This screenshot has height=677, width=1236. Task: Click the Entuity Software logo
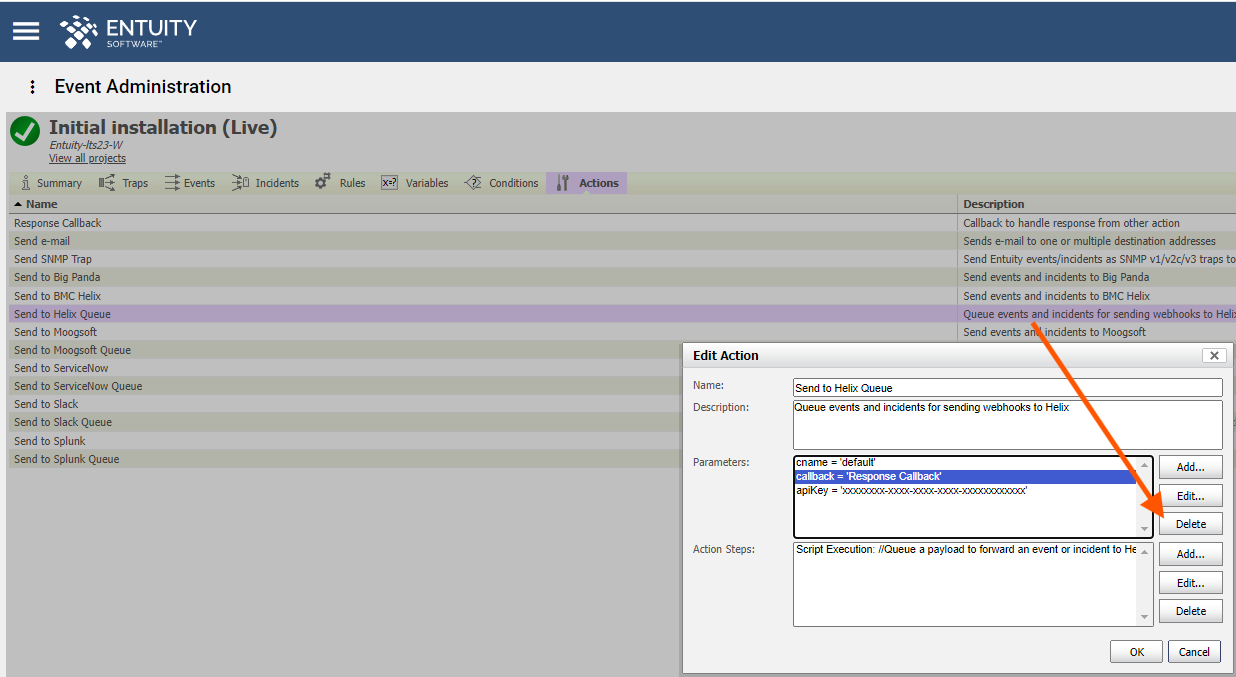click(128, 31)
